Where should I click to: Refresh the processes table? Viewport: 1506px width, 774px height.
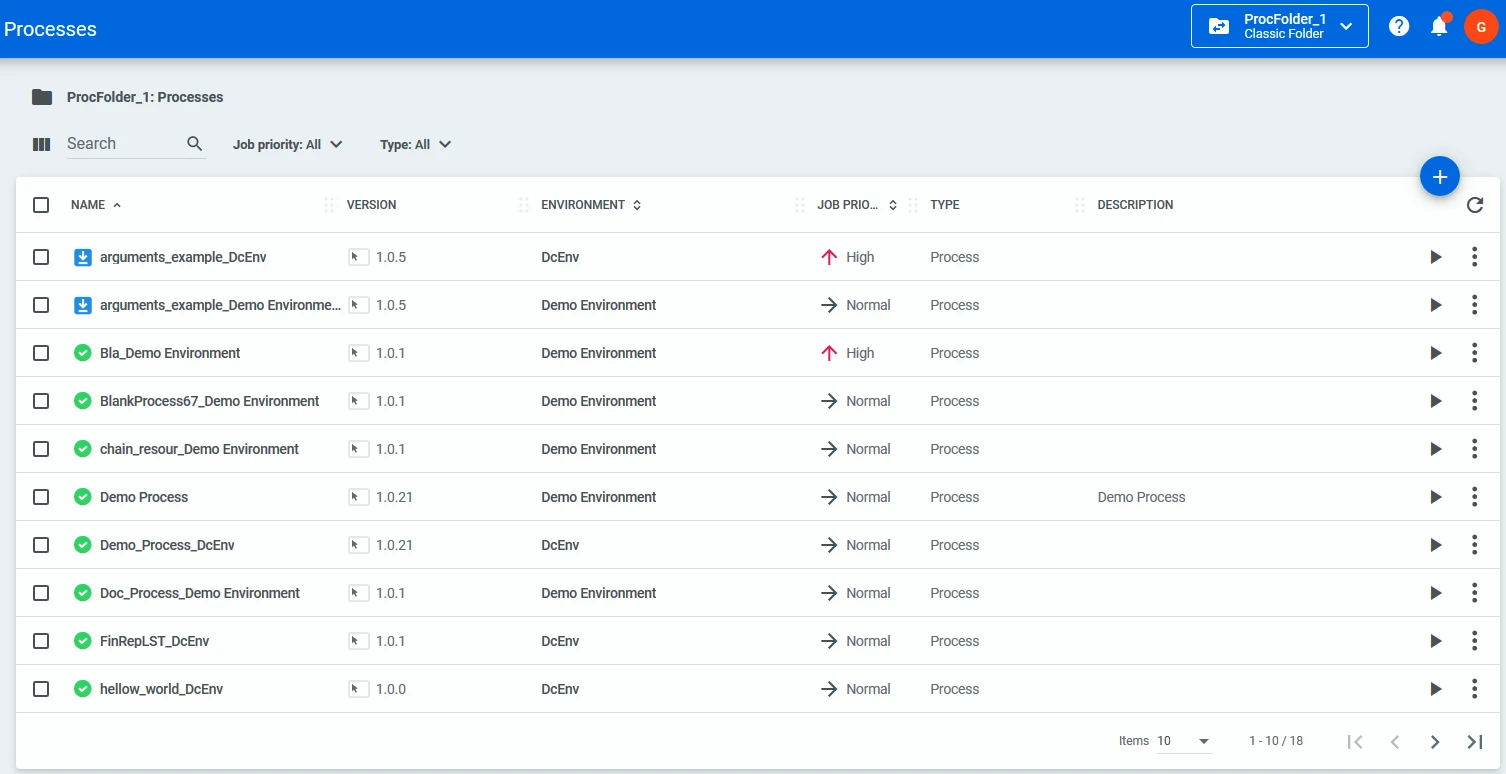(x=1475, y=205)
